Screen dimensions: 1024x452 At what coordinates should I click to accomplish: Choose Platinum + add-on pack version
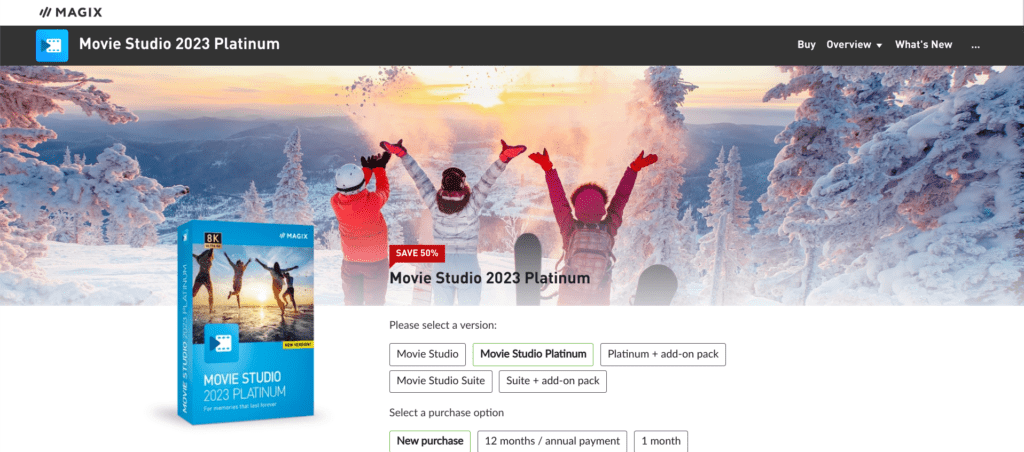pos(663,355)
